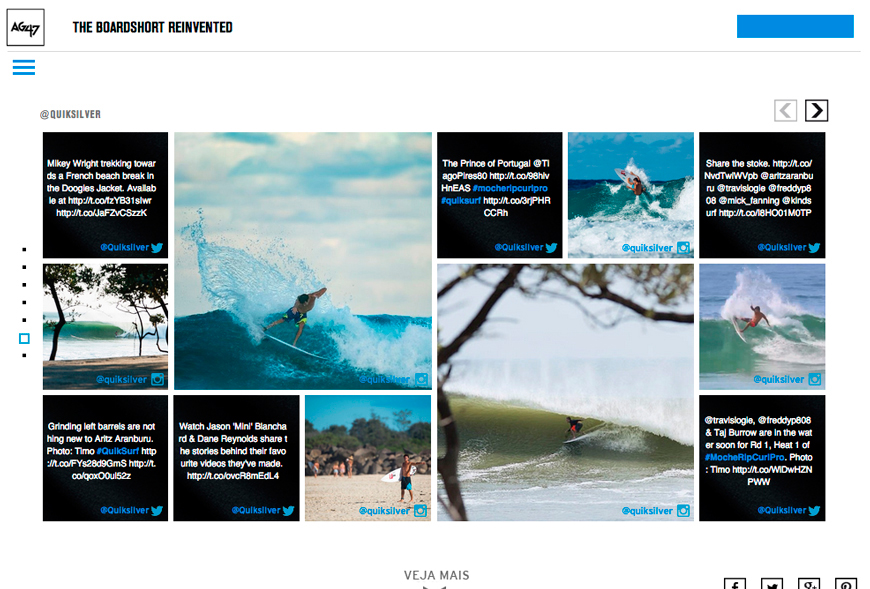Image resolution: width=870 pixels, height=589 pixels.
Task: Select the third dot in side navigation
Action: (24, 285)
